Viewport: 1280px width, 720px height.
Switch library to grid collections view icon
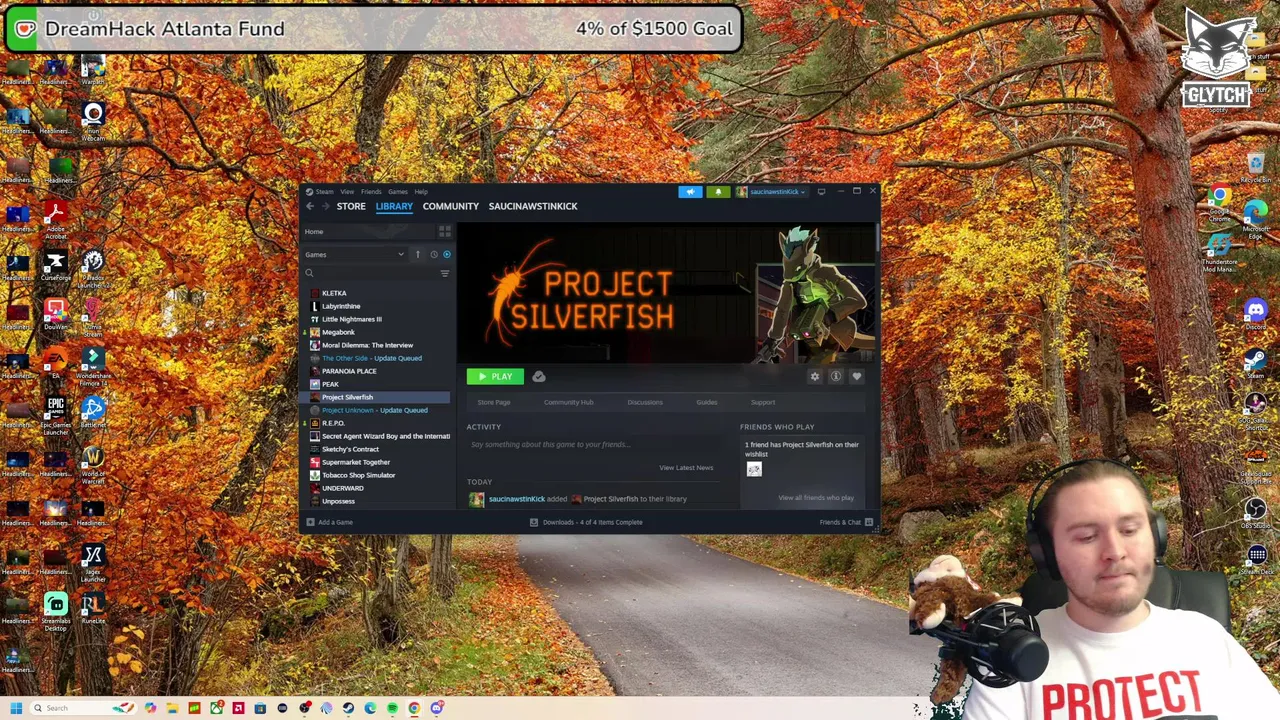(444, 232)
